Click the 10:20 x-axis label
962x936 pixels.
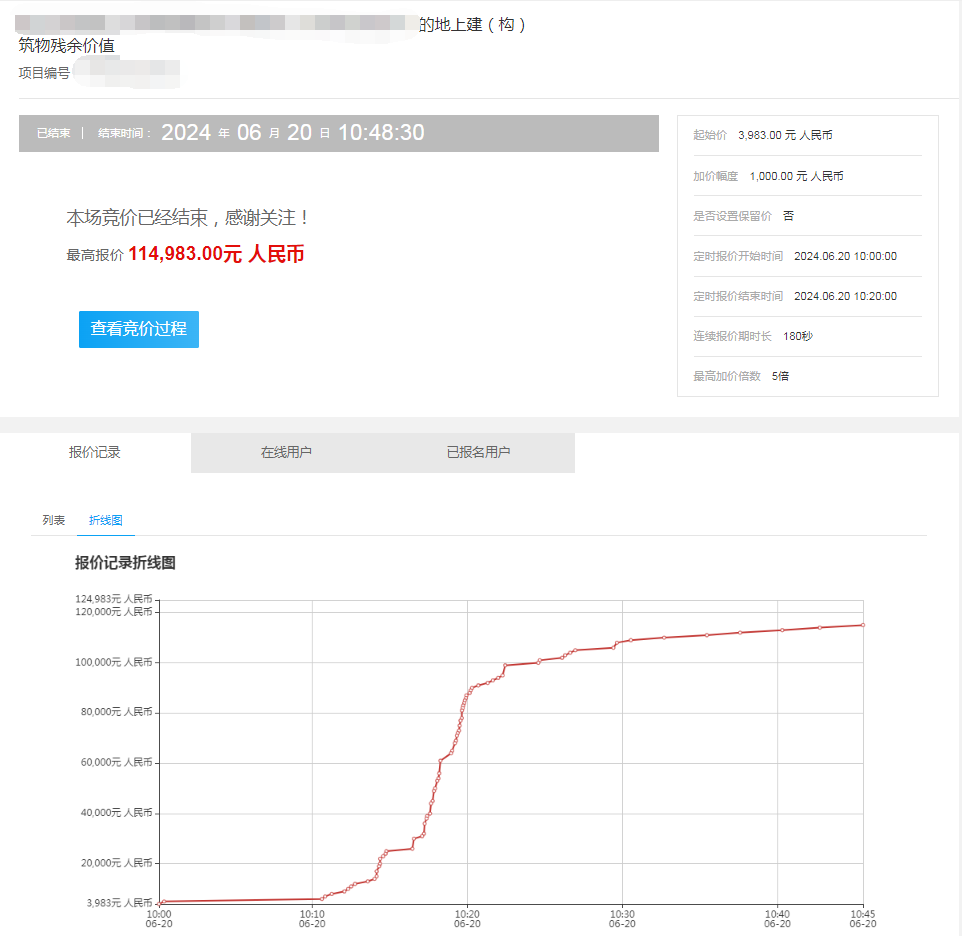(467, 919)
